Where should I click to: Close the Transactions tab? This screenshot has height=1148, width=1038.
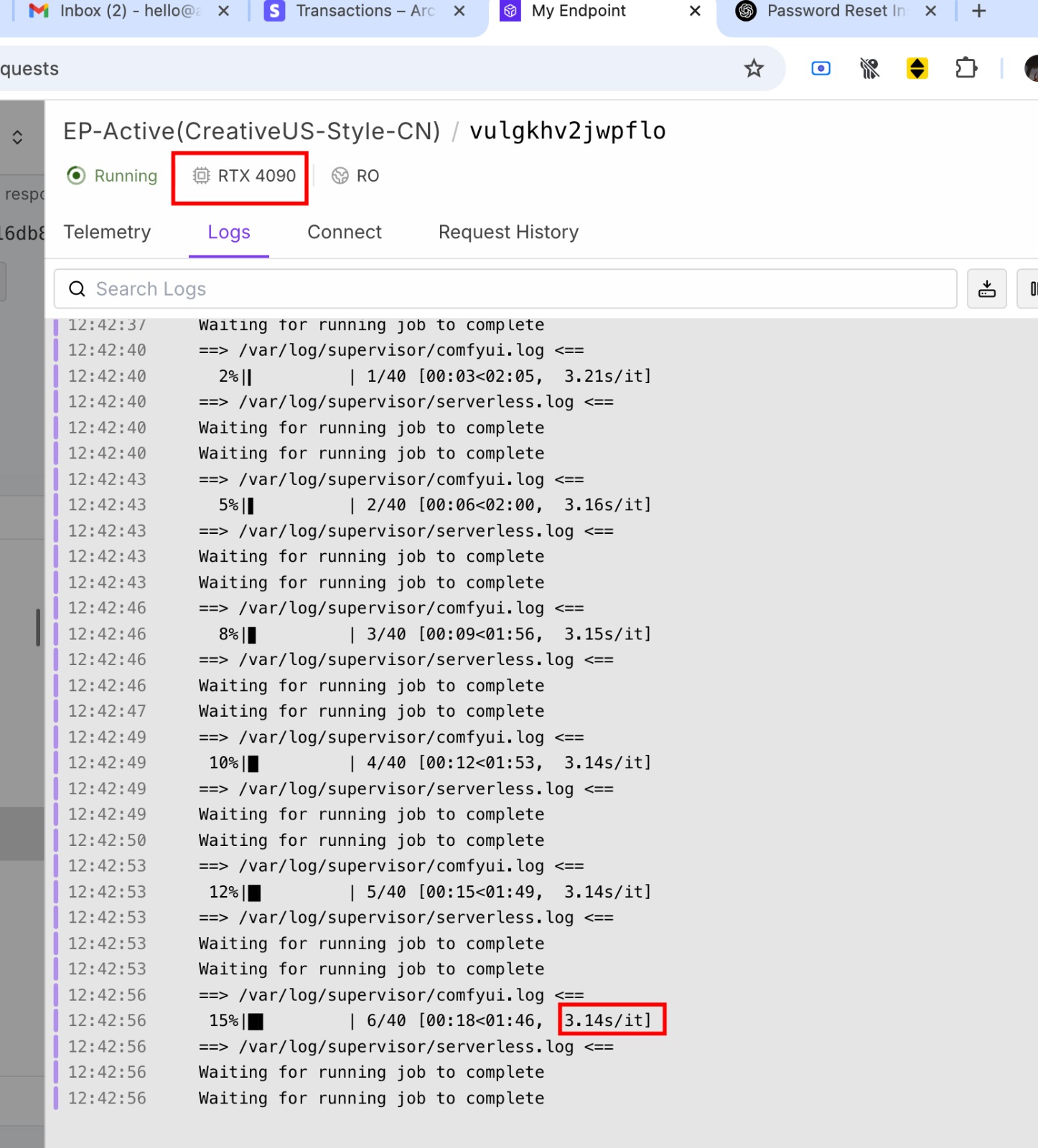(x=459, y=11)
